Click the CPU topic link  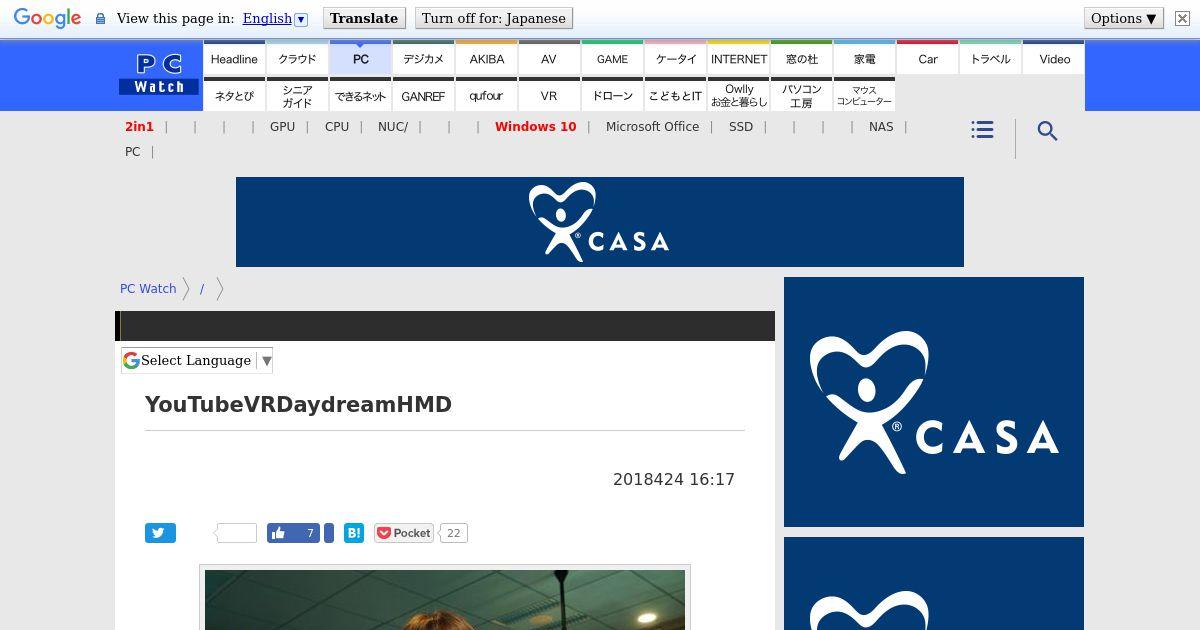coord(337,127)
